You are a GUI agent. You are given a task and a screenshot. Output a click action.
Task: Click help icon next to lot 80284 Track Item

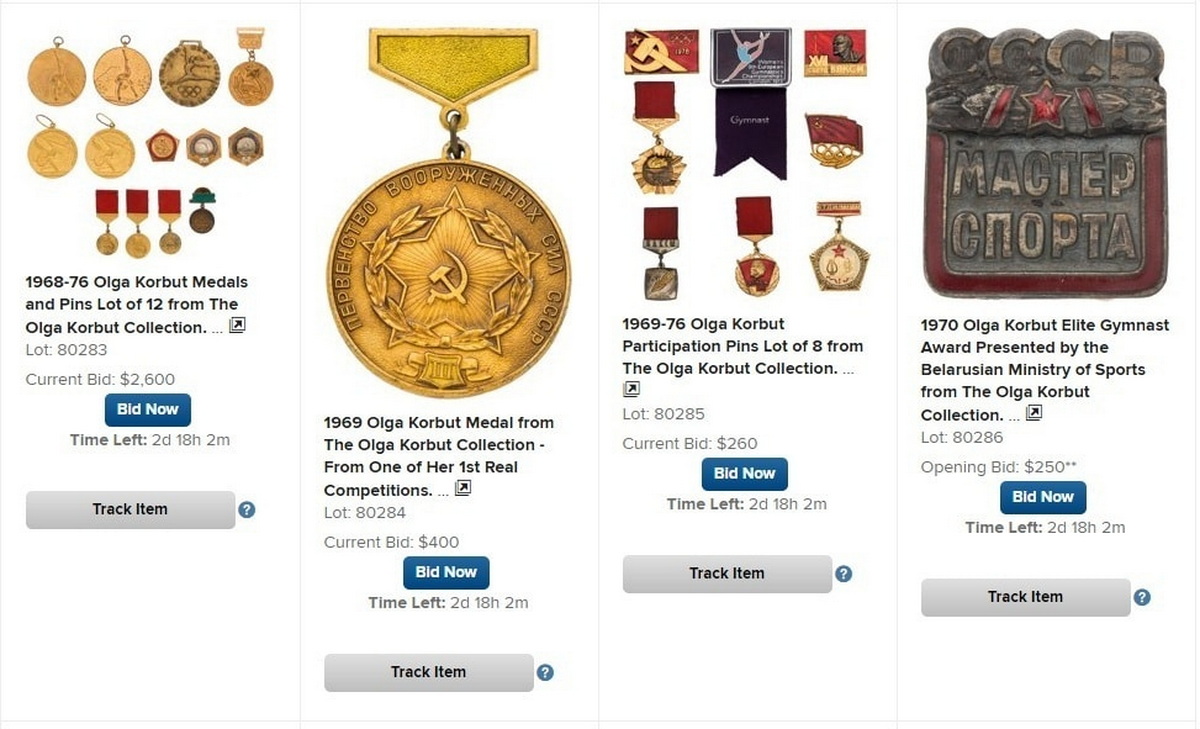point(545,673)
